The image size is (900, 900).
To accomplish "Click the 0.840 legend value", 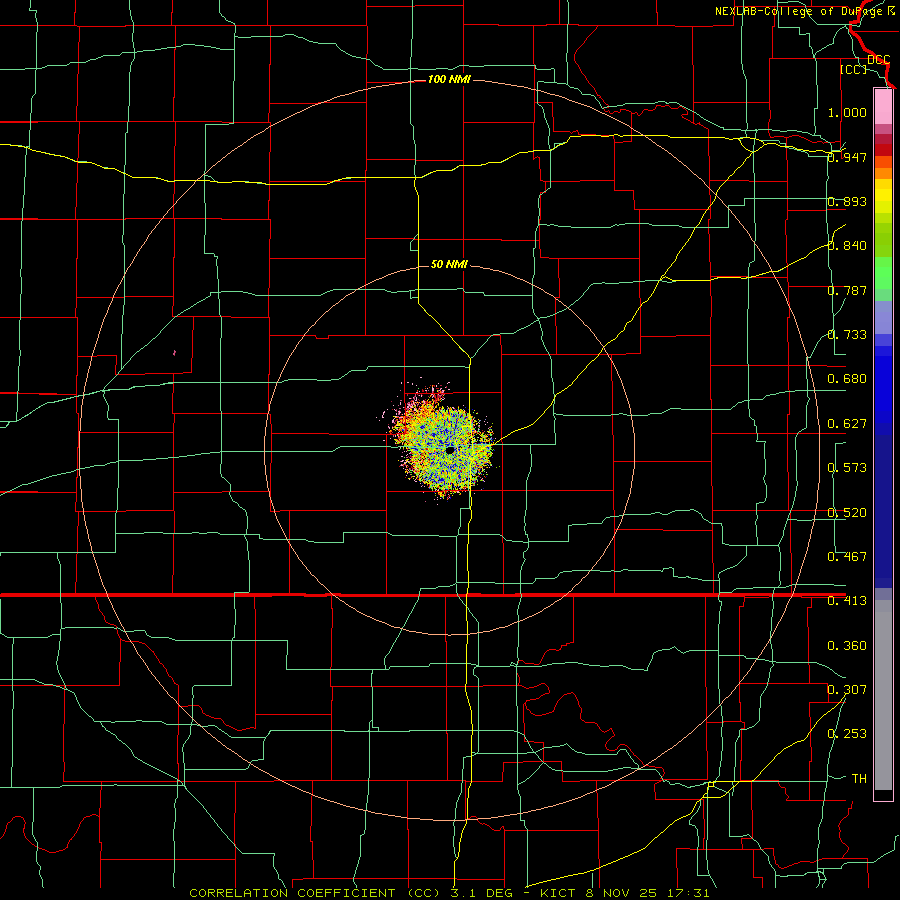I will [847, 246].
